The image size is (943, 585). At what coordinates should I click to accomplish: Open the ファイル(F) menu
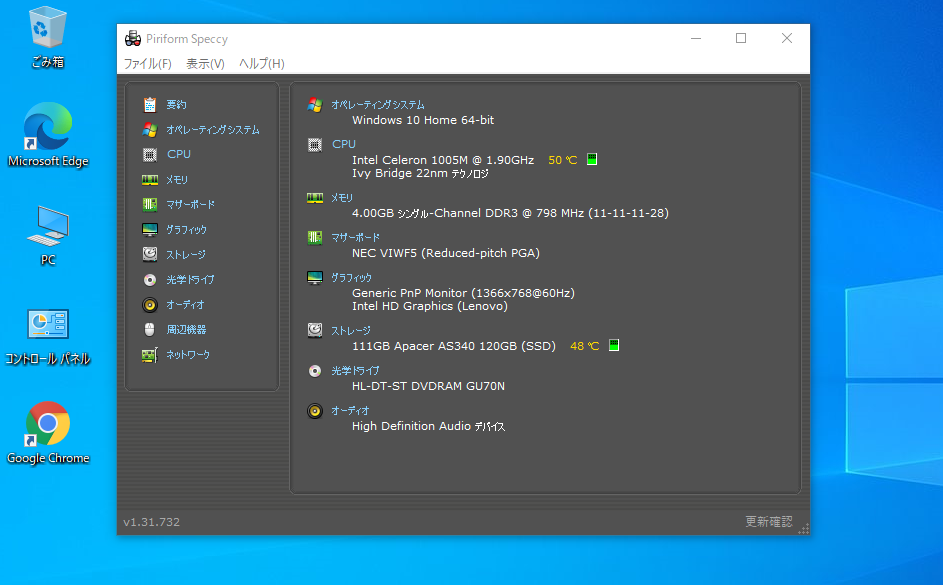147,64
